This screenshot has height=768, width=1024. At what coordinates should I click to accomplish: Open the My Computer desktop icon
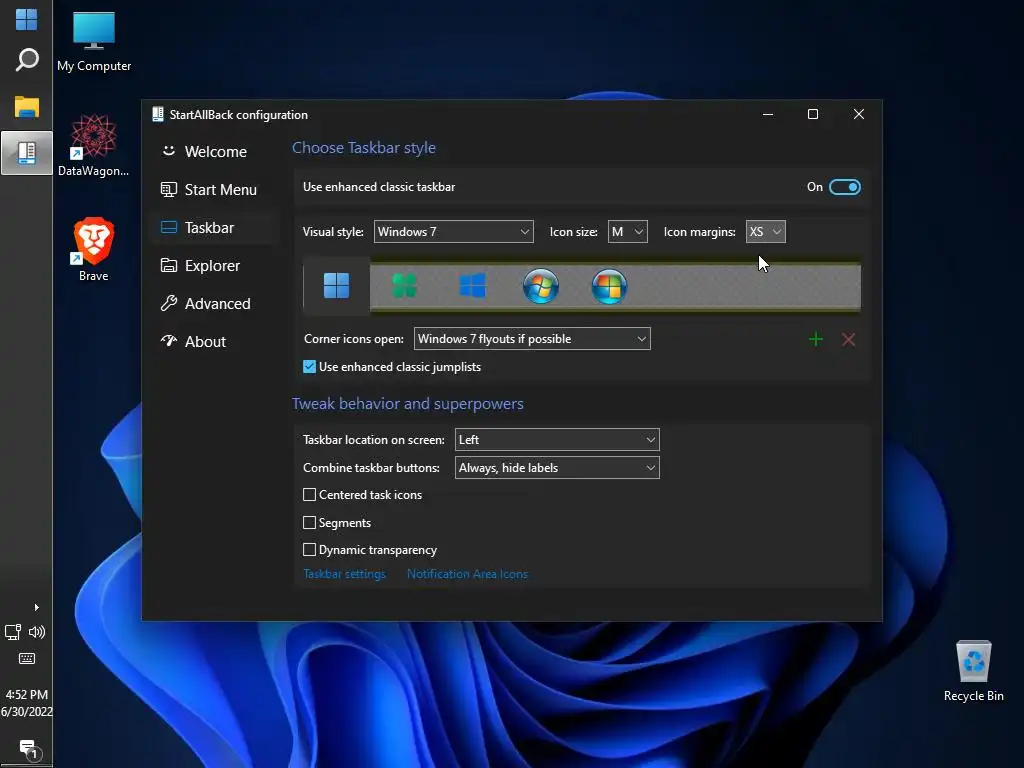tap(93, 41)
